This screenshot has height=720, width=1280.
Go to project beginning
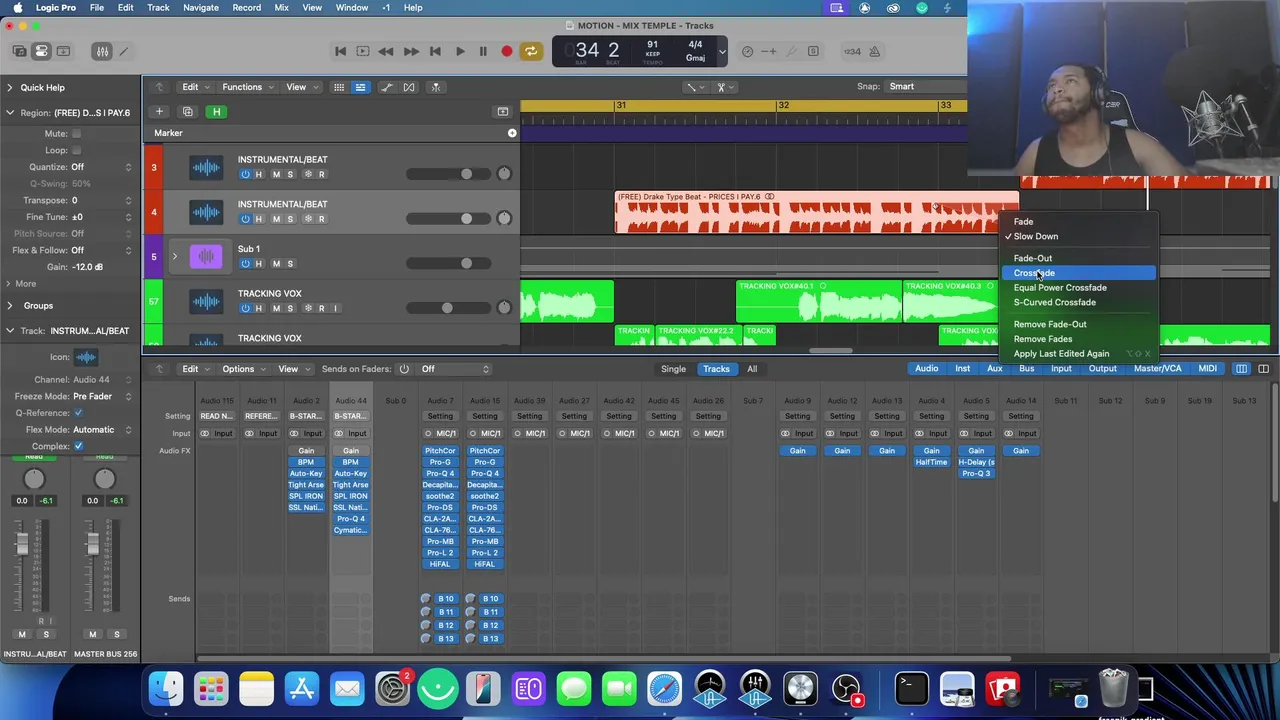340,51
